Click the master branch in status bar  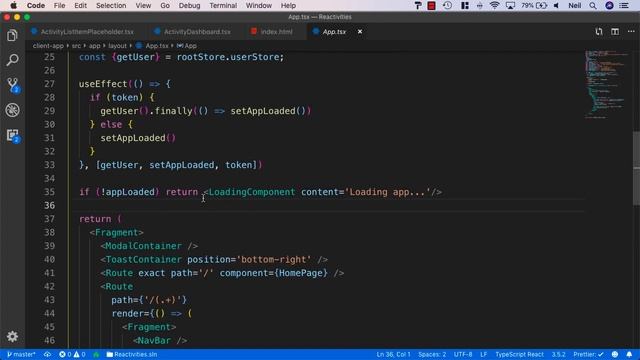click(21, 354)
